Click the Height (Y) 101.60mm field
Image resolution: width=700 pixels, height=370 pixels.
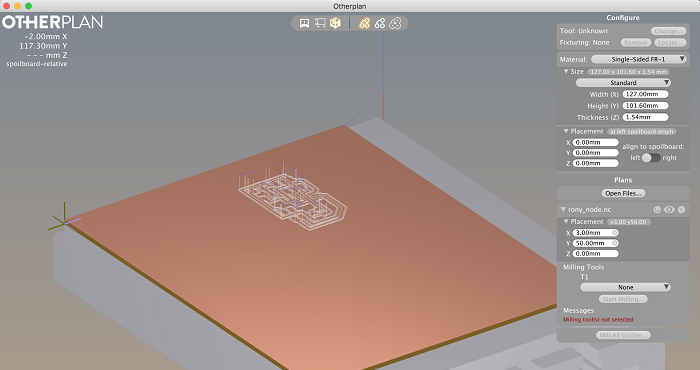[645, 106]
